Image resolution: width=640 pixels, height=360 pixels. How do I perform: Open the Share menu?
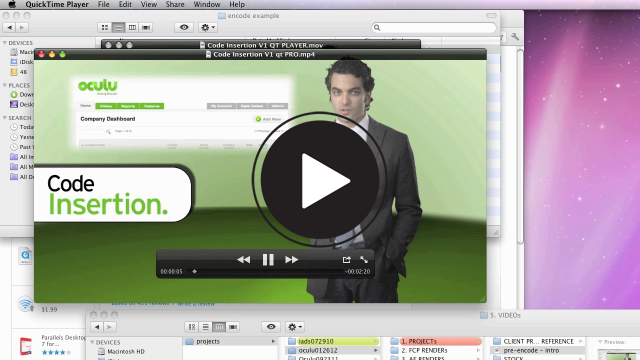coord(175,4)
